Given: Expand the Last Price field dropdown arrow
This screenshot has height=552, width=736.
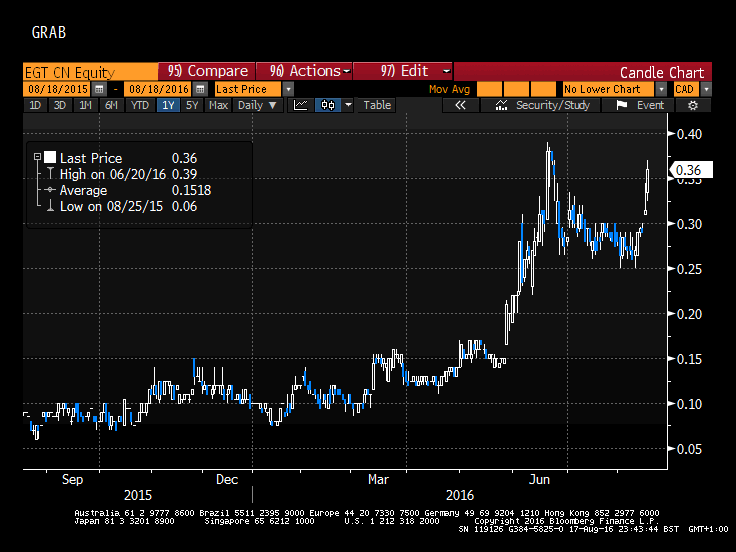Looking at the screenshot, I should pos(288,89).
